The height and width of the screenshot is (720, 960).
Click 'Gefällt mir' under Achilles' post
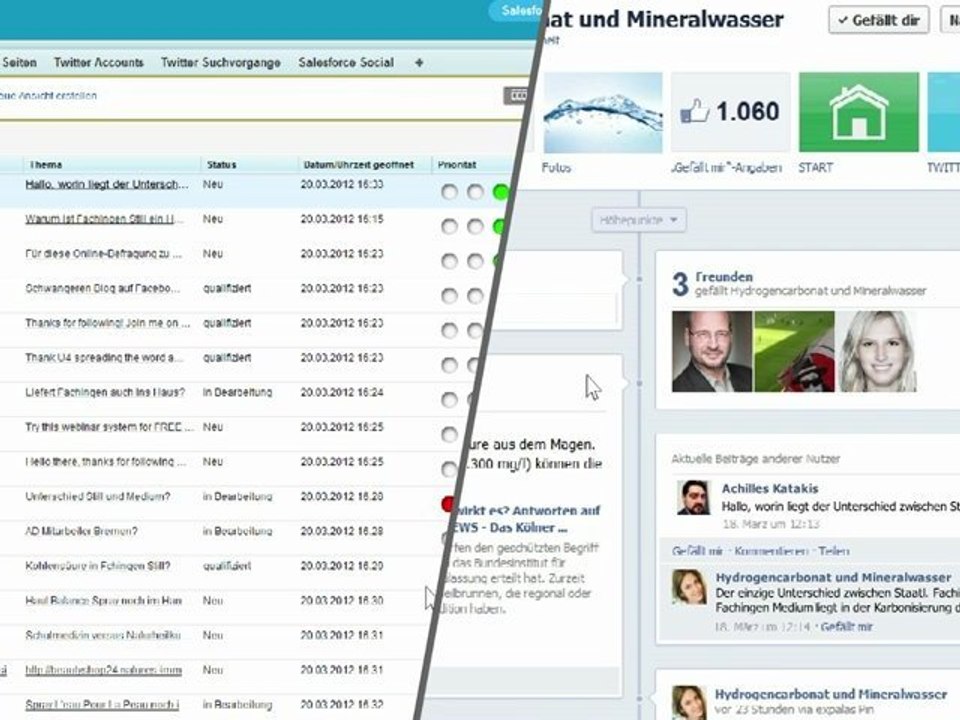(x=697, y=551)
